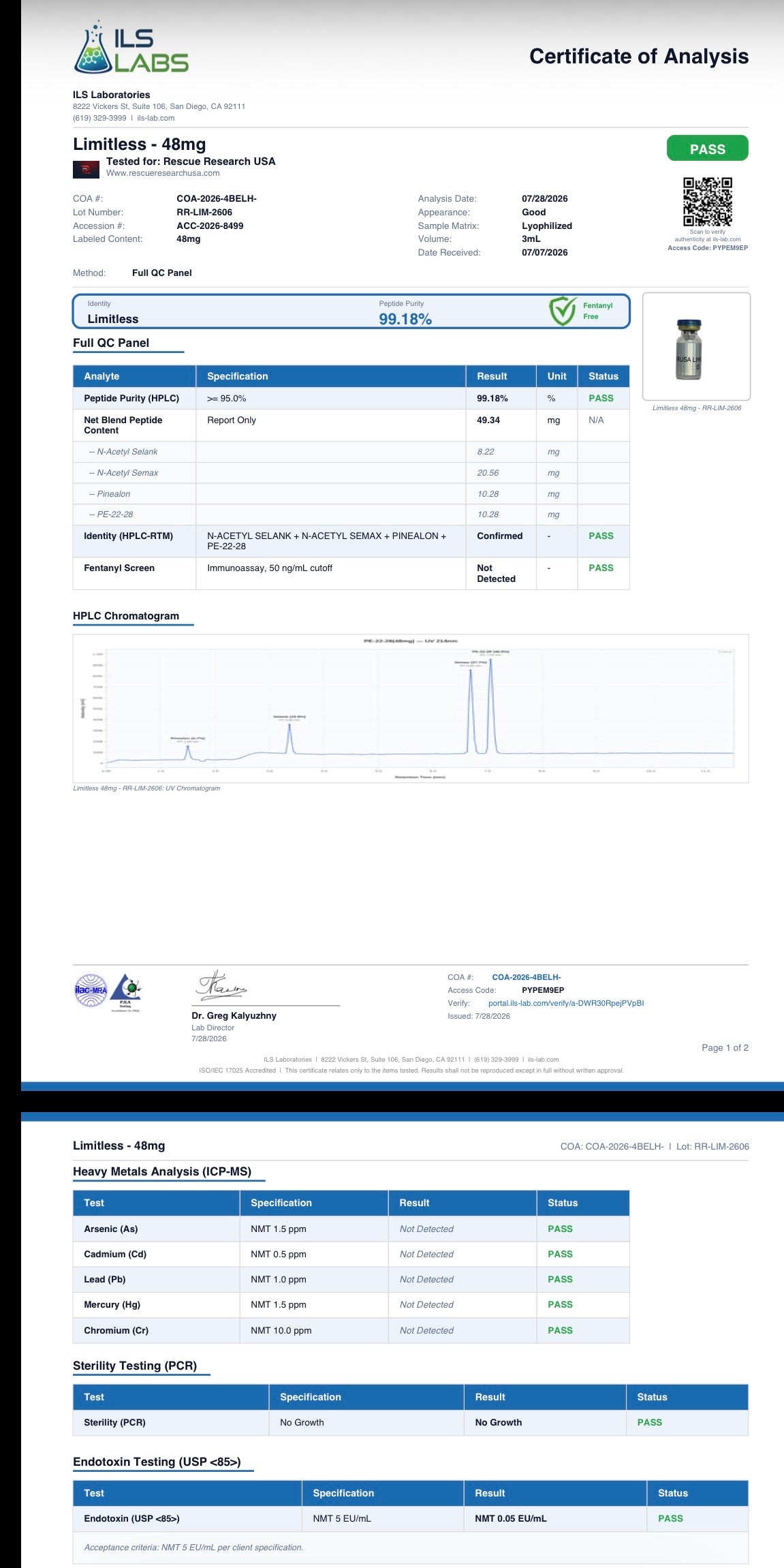Image resolution: width=784 pixels, height=1568 pixels.
Task: Click the ilac-MRA accreditation logo
Action: click(91, 990)
